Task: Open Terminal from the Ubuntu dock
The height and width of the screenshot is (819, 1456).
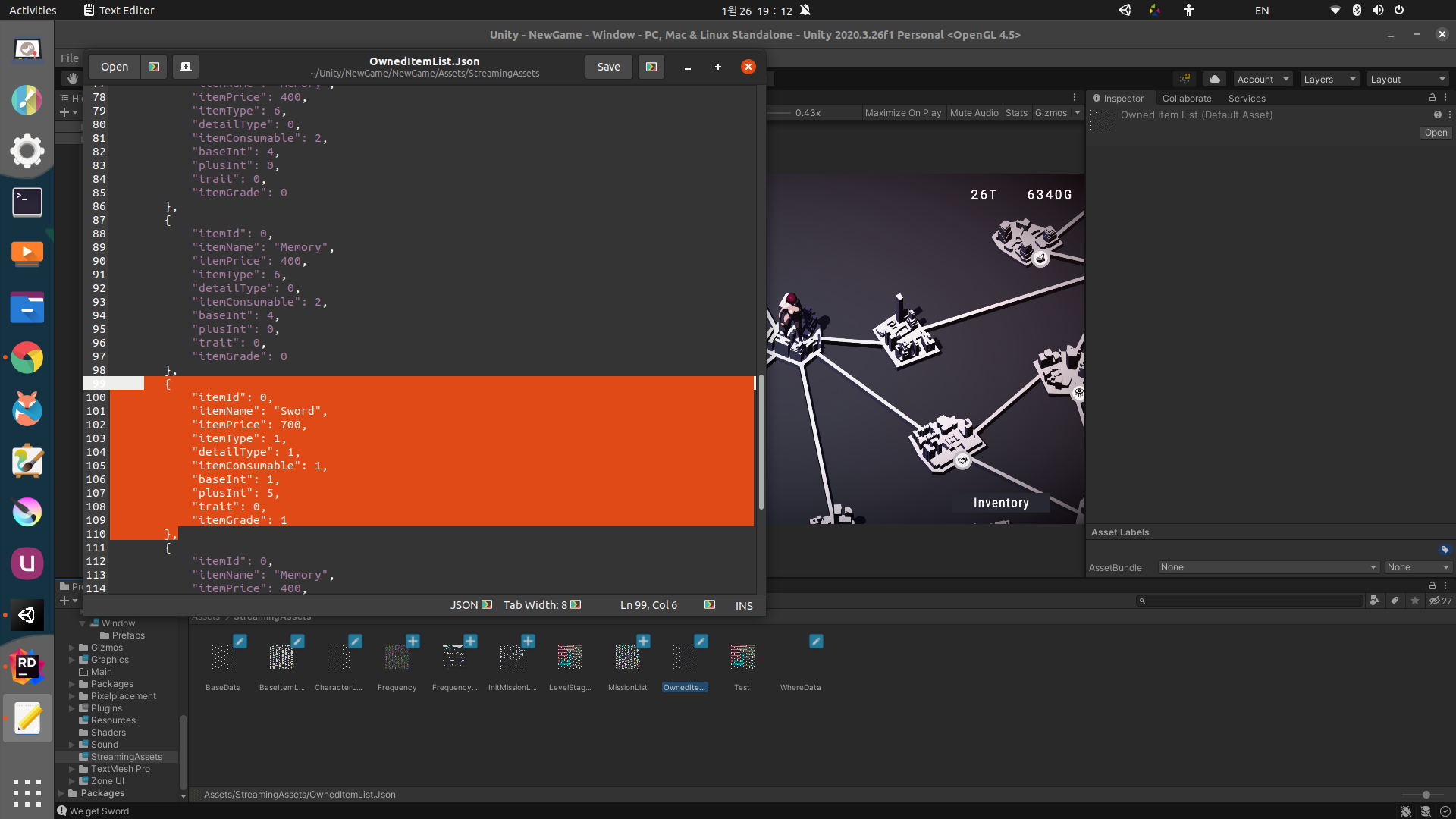Action: tap(27, 202)
